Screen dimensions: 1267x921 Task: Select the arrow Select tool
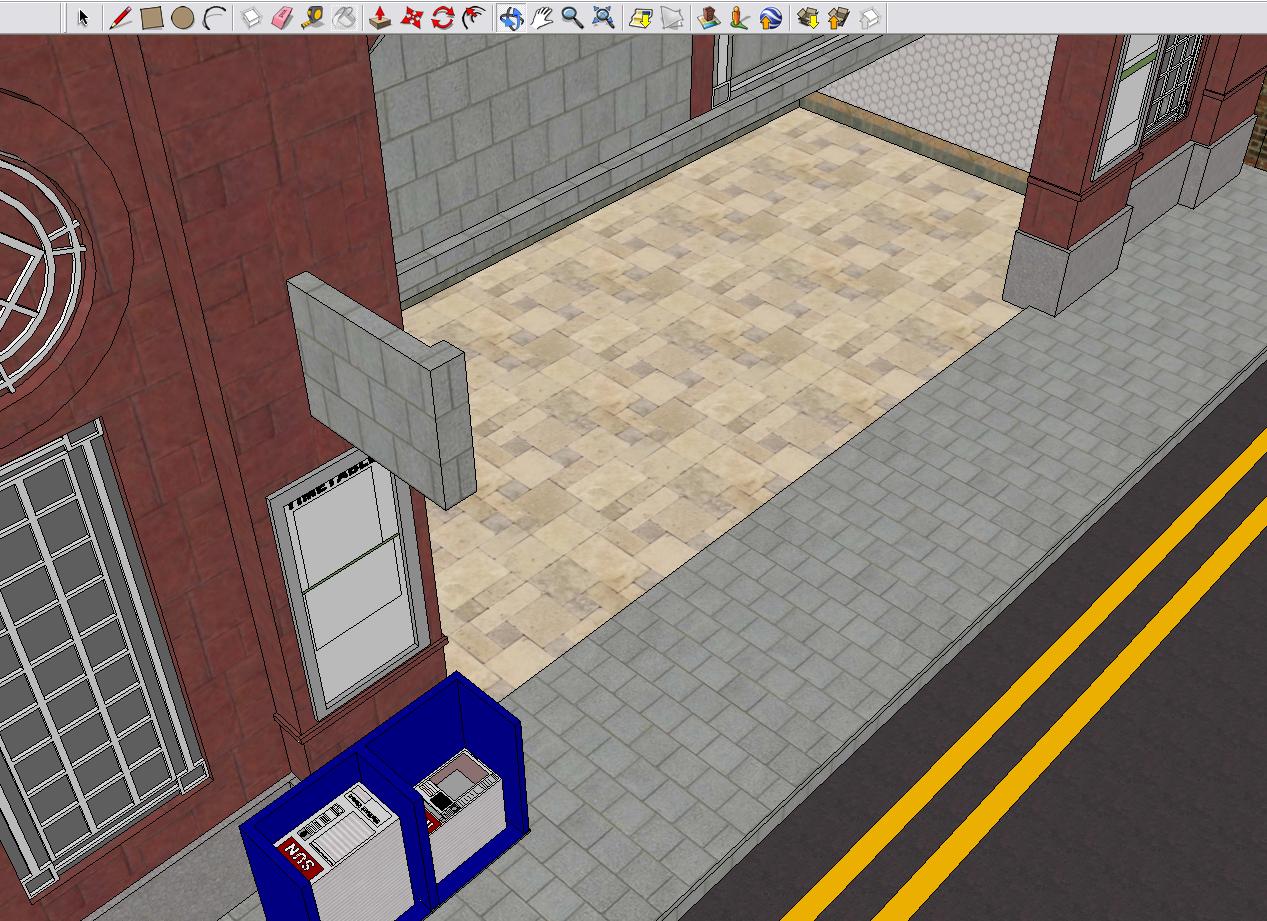pyautogui.click(x=84, y=18)
